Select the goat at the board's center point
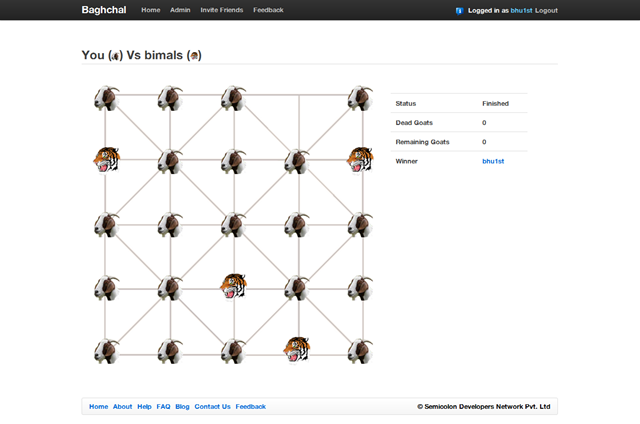Image resolution: width=640 pixels, height=424 pixels. coord(233,224)
